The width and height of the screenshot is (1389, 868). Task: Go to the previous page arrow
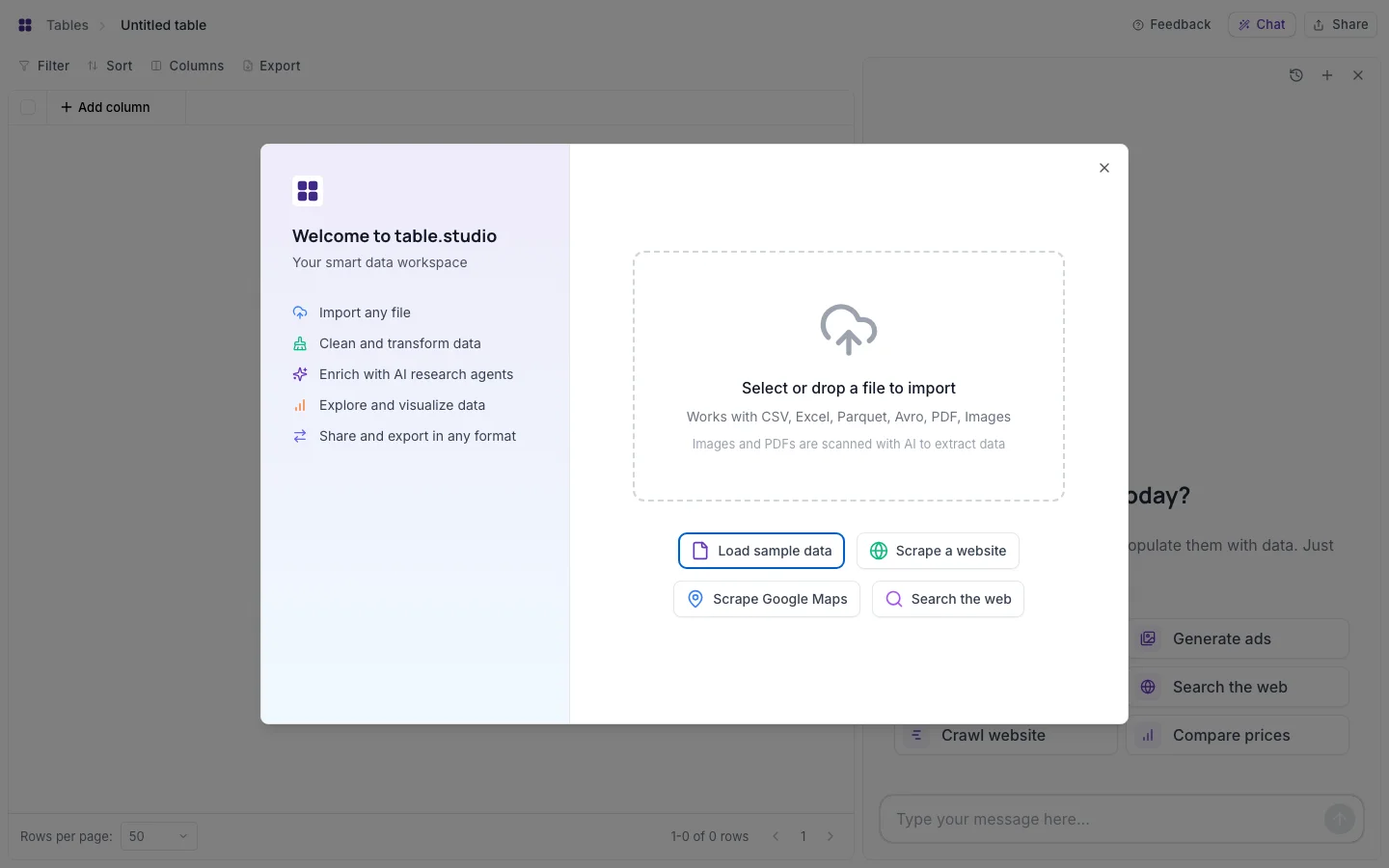[x=776, y=836]
